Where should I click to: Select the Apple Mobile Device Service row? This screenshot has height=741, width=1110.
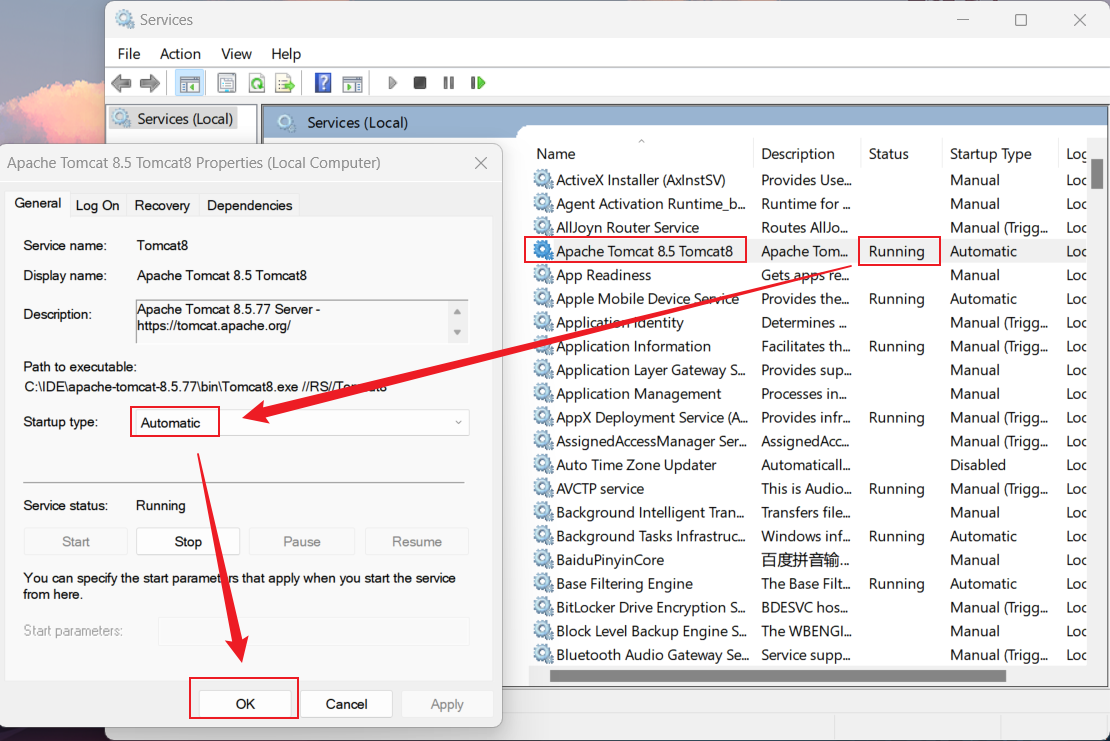(x=811, y=299)
